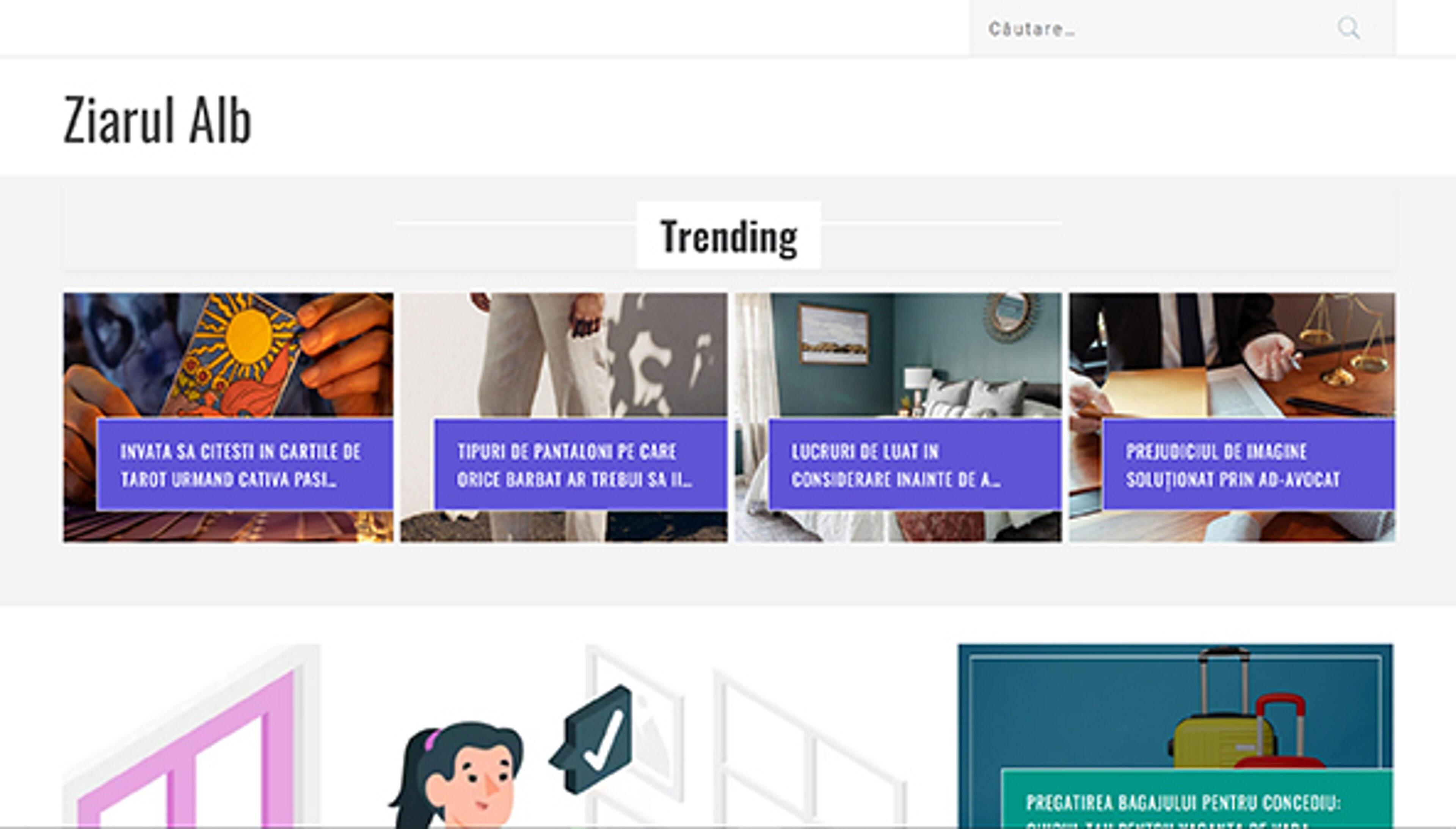Open 'Prejudiciul de imagine' article title

coord(1233,465)
